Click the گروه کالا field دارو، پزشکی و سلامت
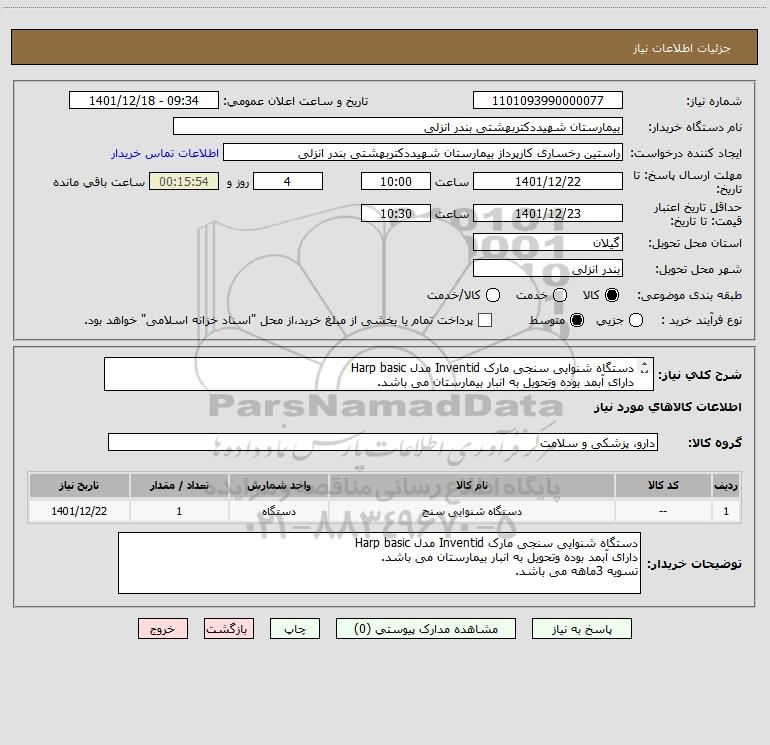Screen dimensions: 770x745 383,442
